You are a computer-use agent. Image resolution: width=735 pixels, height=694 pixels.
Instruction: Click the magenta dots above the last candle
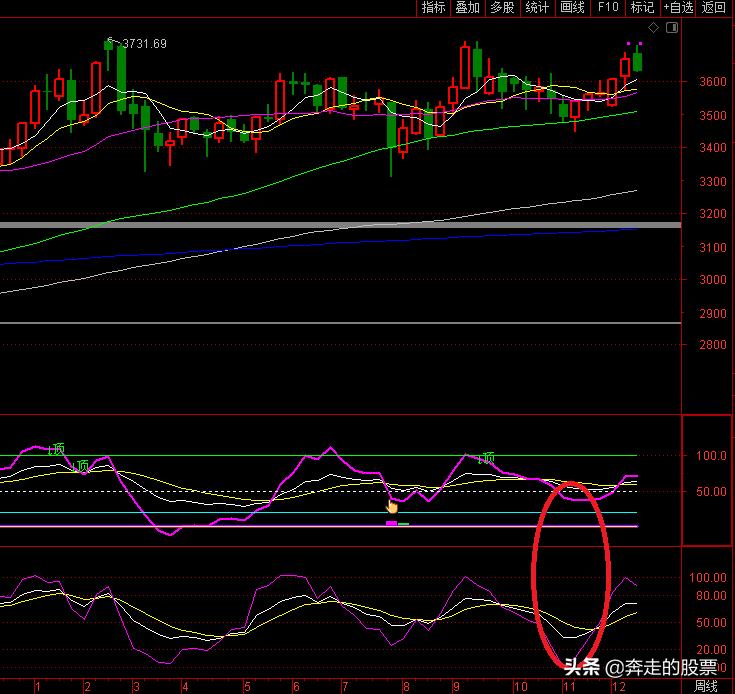coord(633,44)
